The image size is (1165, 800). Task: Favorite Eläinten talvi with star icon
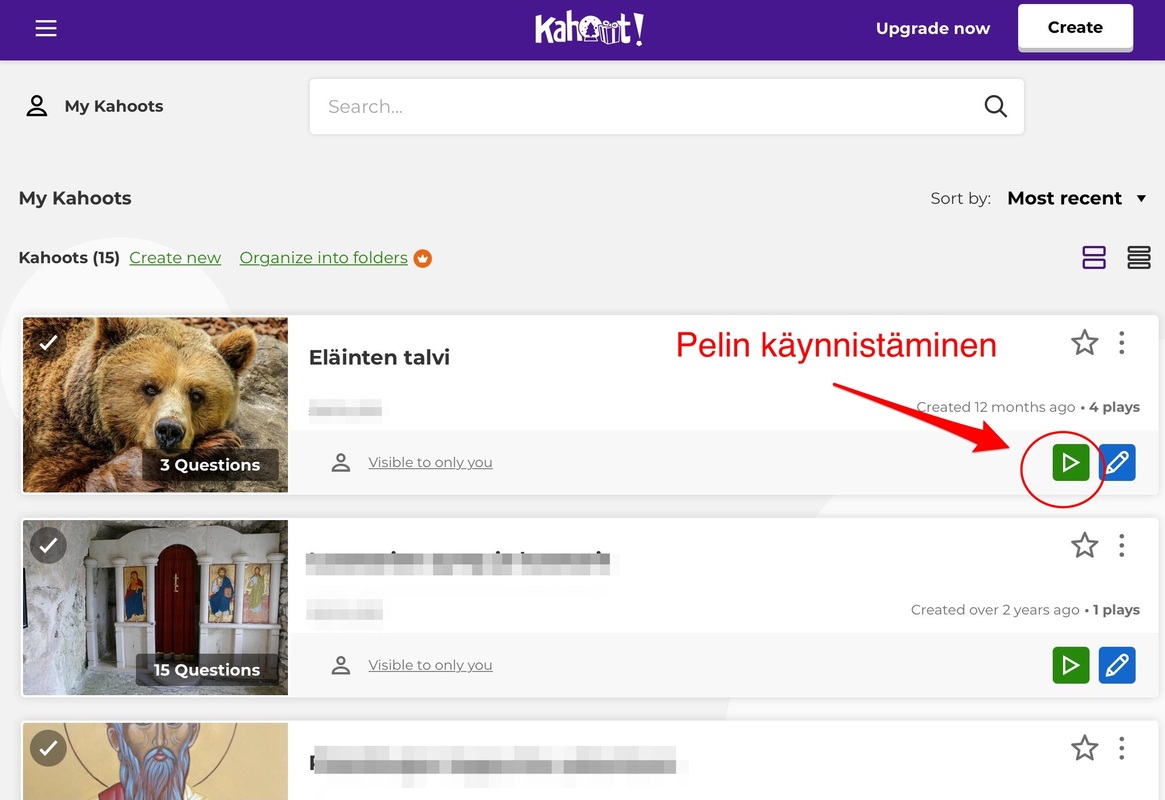pyautogui.click(x=1084, y=343)
